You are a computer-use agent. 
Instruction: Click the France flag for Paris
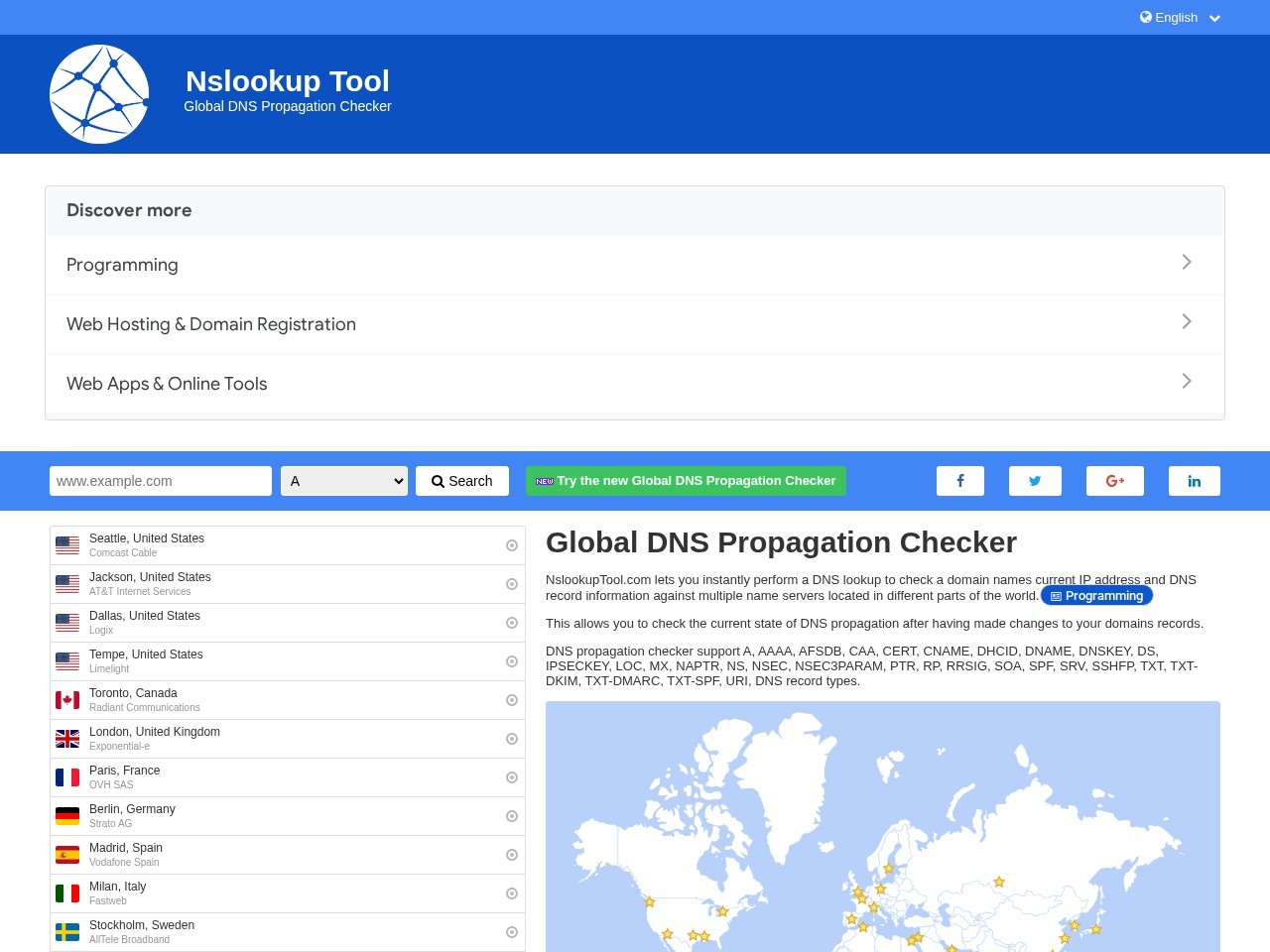[x=67, y=777]
